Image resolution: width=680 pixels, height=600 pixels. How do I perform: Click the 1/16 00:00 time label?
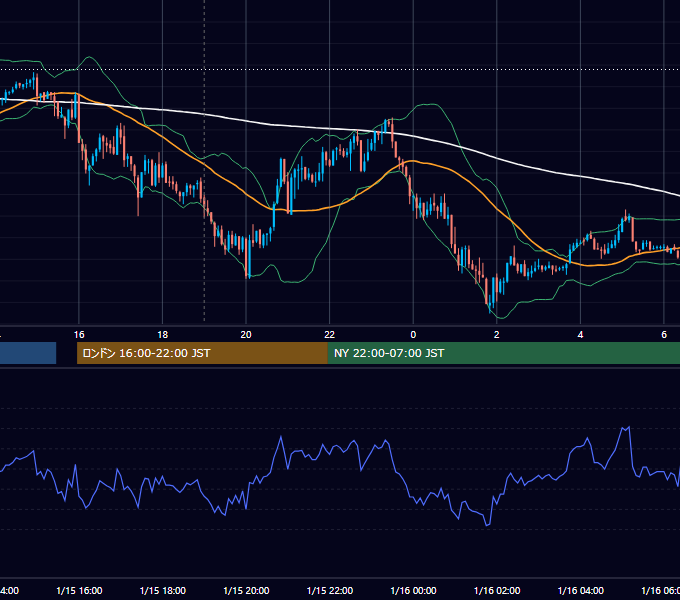[413, 591]
